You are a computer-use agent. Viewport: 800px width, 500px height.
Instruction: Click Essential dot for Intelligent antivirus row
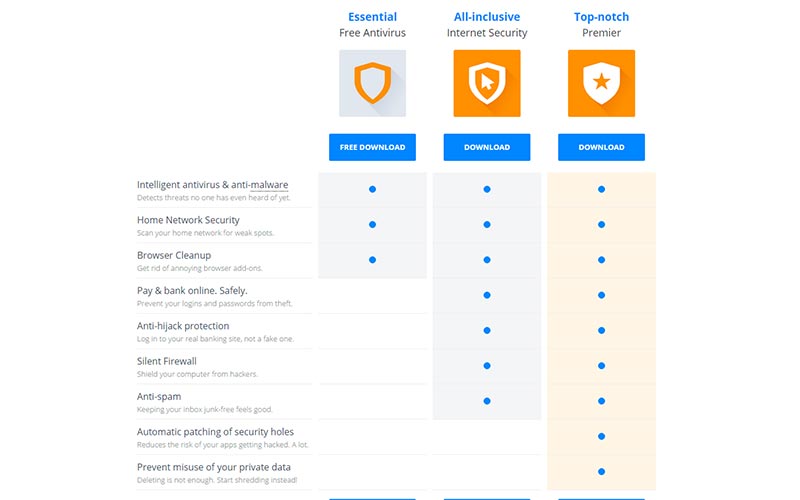(372, 189)
